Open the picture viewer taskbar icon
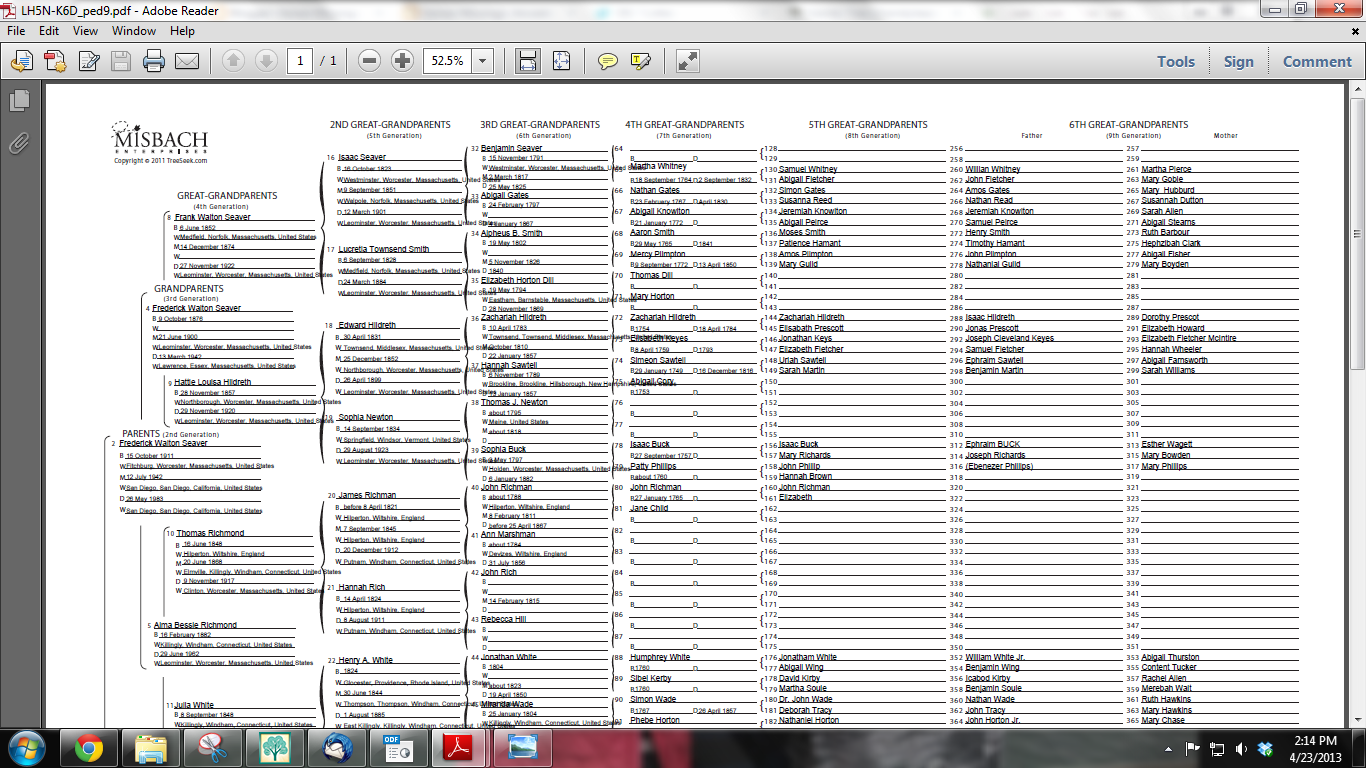This screenshot has width=1366, height=768. pyautogui.click(x=522, y=748)
